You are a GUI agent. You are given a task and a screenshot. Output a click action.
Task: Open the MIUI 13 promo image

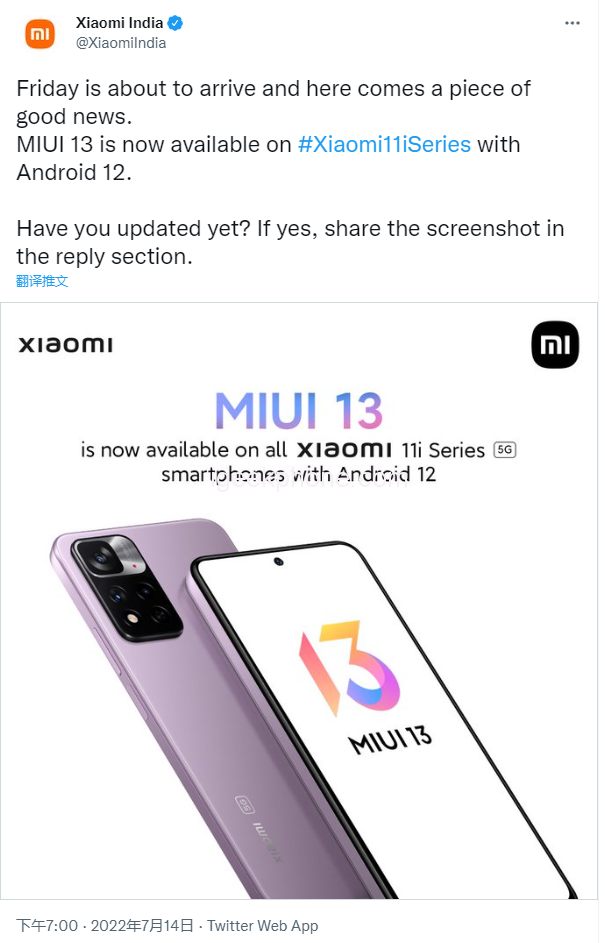point(299,601)
